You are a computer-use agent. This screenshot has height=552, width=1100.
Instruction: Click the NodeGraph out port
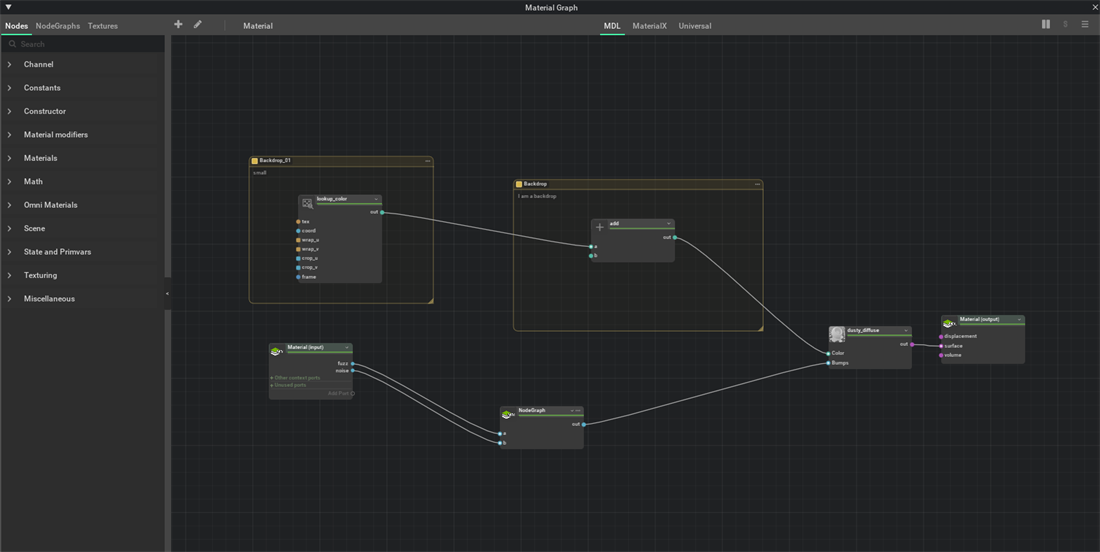[584, 424]
